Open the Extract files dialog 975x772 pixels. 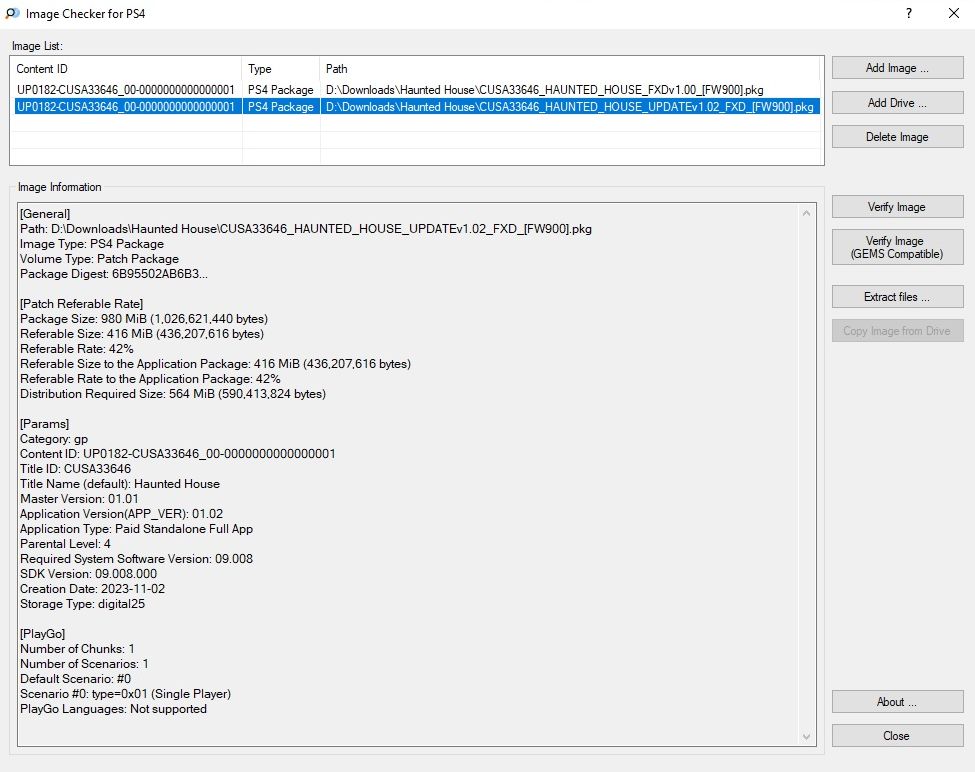[x=897, y=297]
